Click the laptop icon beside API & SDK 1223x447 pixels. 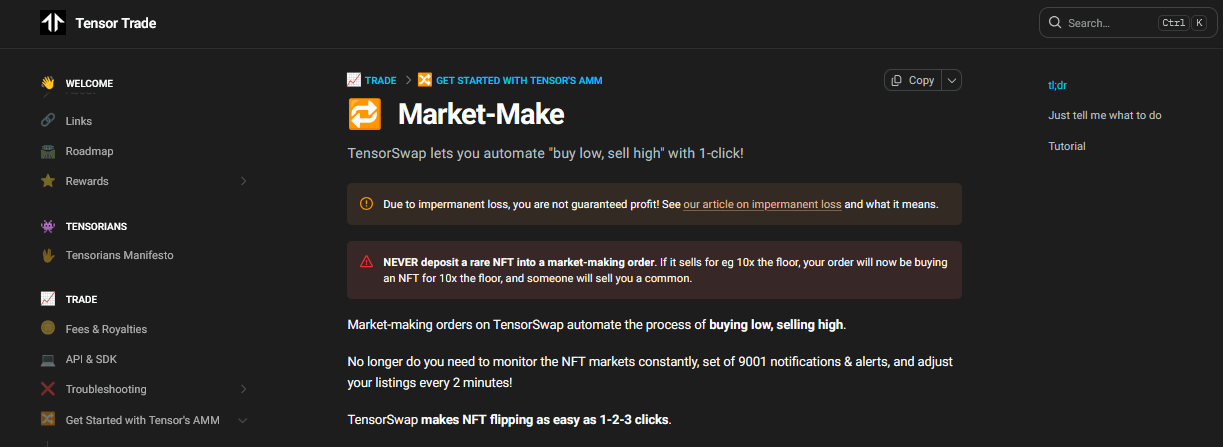(47, 359)
